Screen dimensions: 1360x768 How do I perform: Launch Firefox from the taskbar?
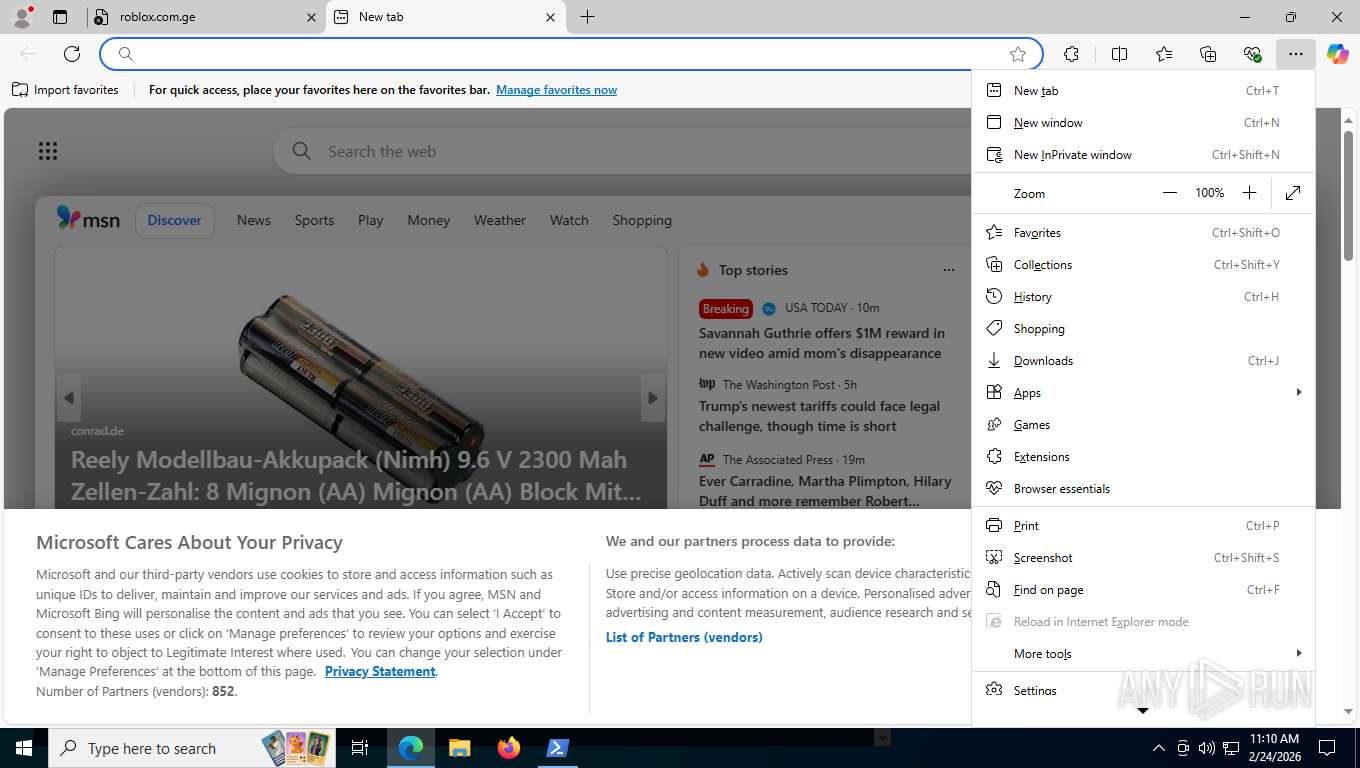click(x=509, y=748)
